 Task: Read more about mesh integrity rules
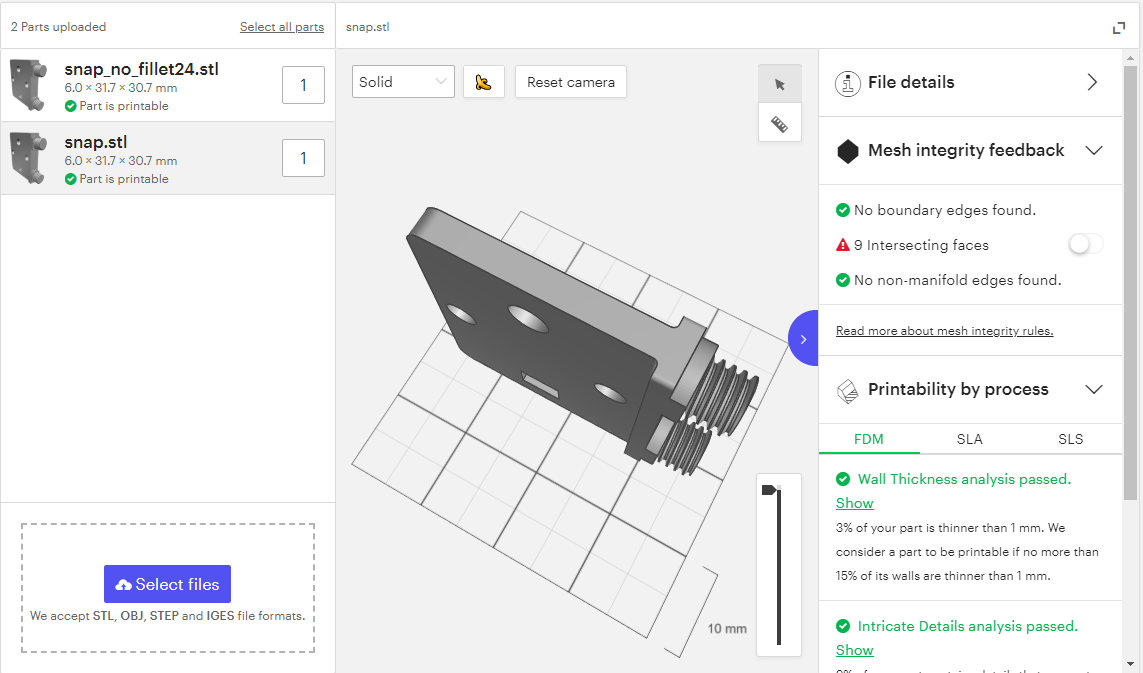click(944, 330)
